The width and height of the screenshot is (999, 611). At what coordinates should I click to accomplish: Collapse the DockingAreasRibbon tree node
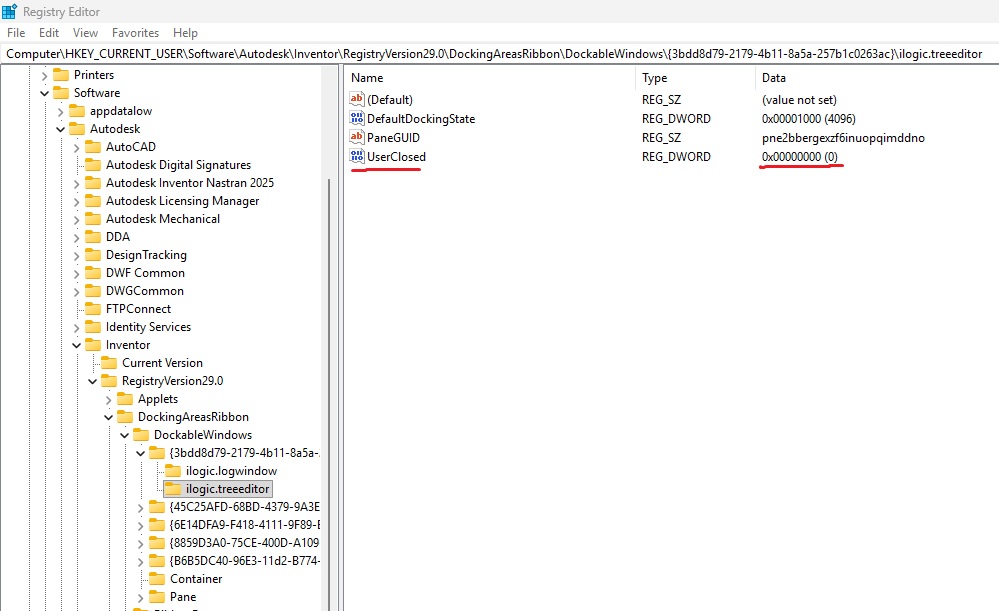[x=108, y=417]
